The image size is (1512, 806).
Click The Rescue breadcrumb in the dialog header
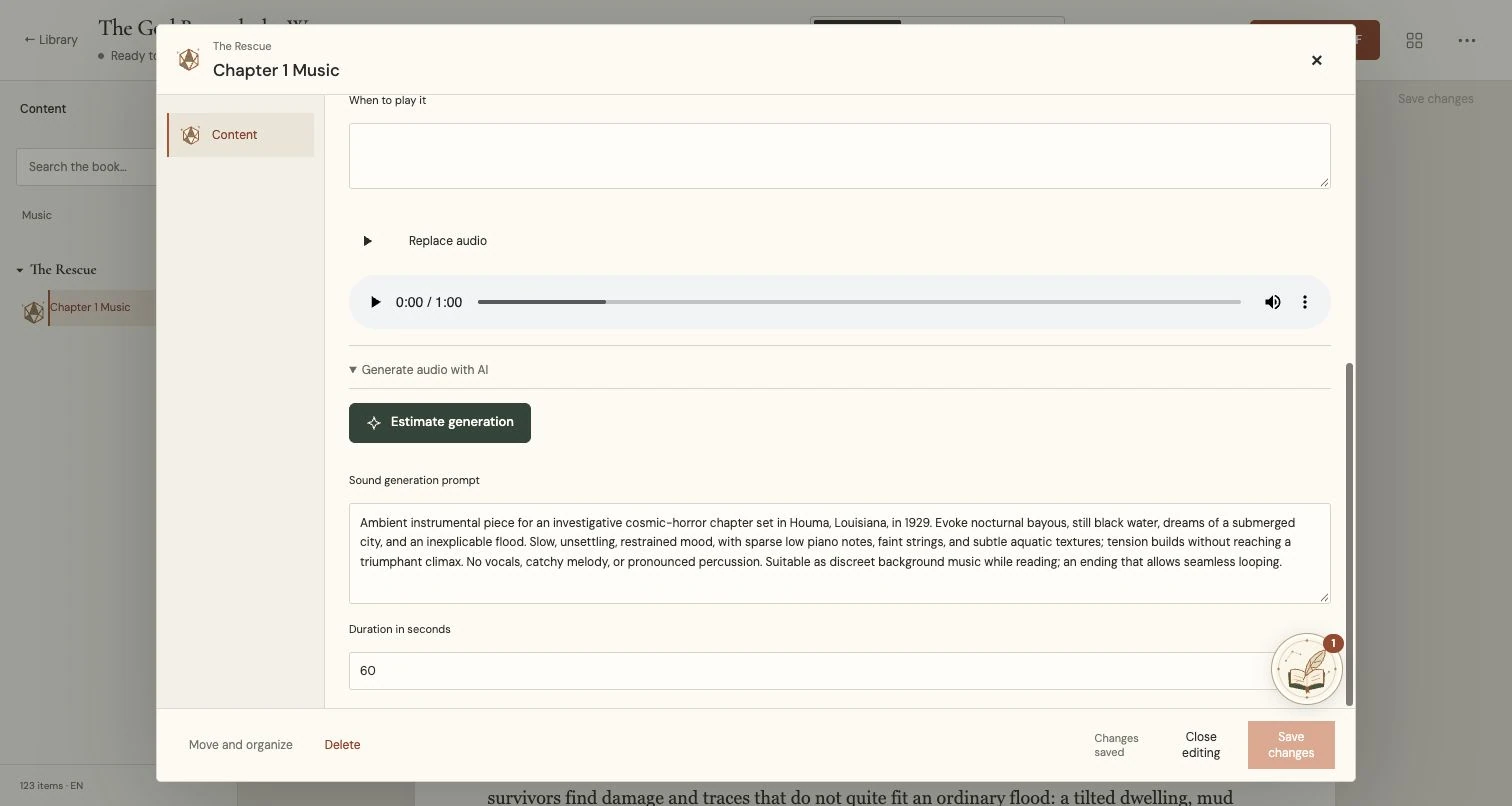(x=242, y=46)
